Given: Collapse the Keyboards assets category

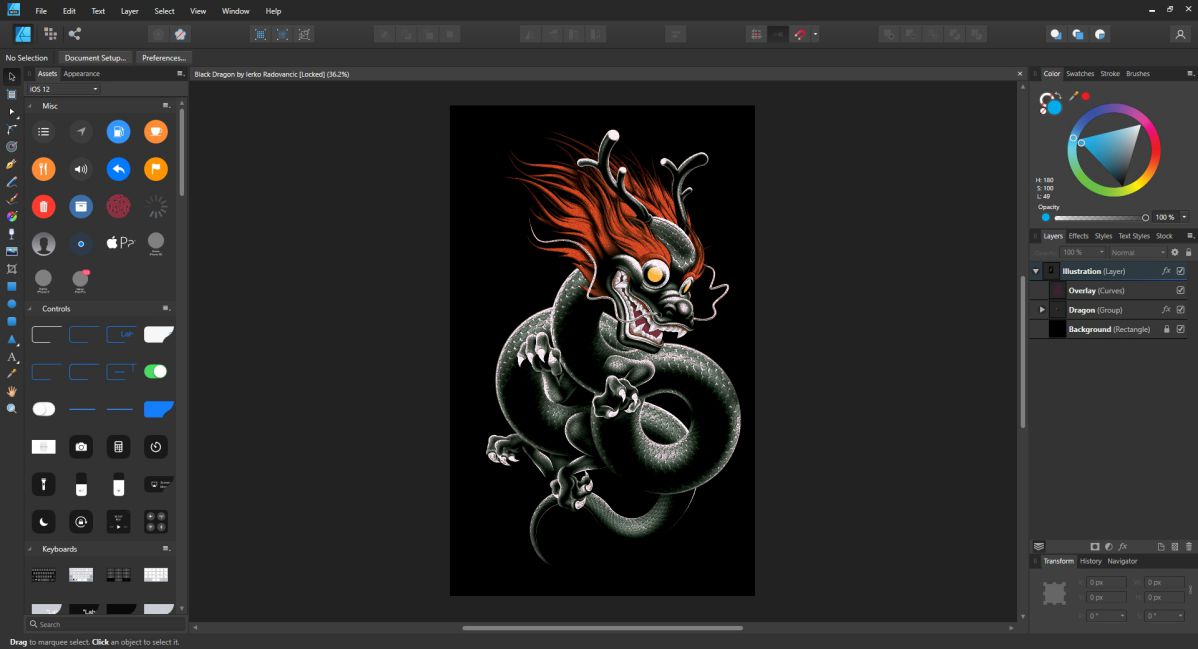Looking at the screenshot, I should click(30, 549).
